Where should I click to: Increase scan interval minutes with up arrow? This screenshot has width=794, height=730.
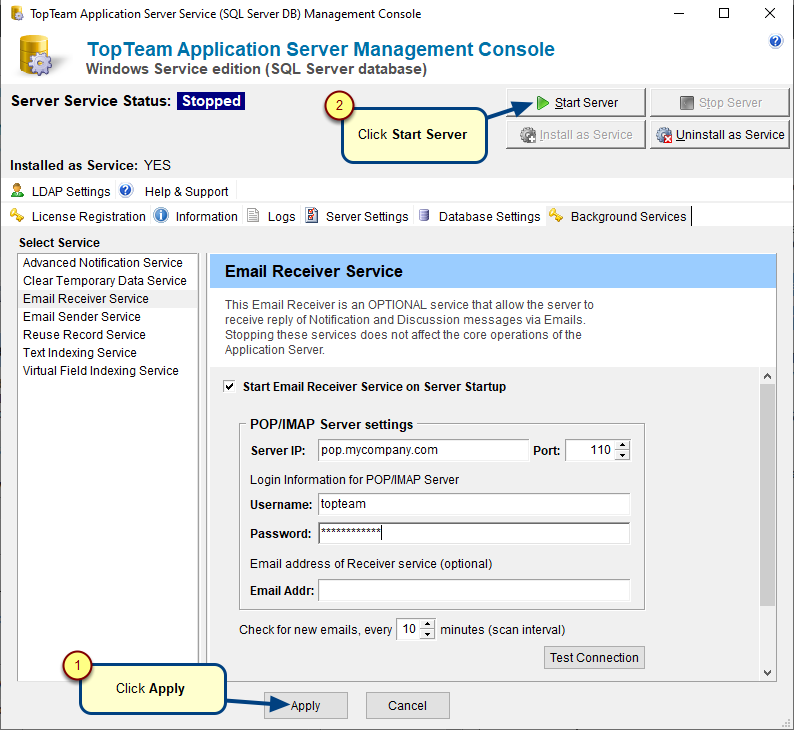point(428,624)
